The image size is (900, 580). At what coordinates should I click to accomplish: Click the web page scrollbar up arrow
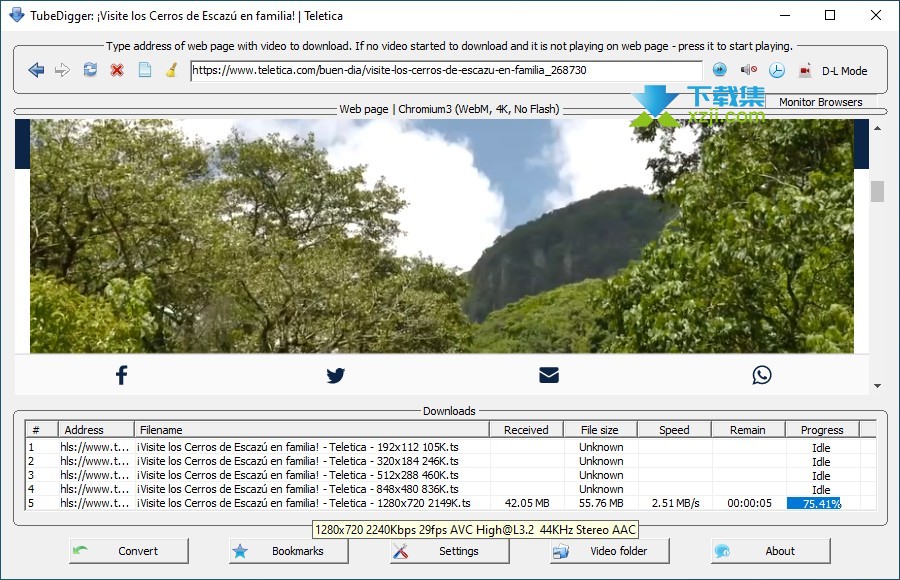click(x=877, y=128)
